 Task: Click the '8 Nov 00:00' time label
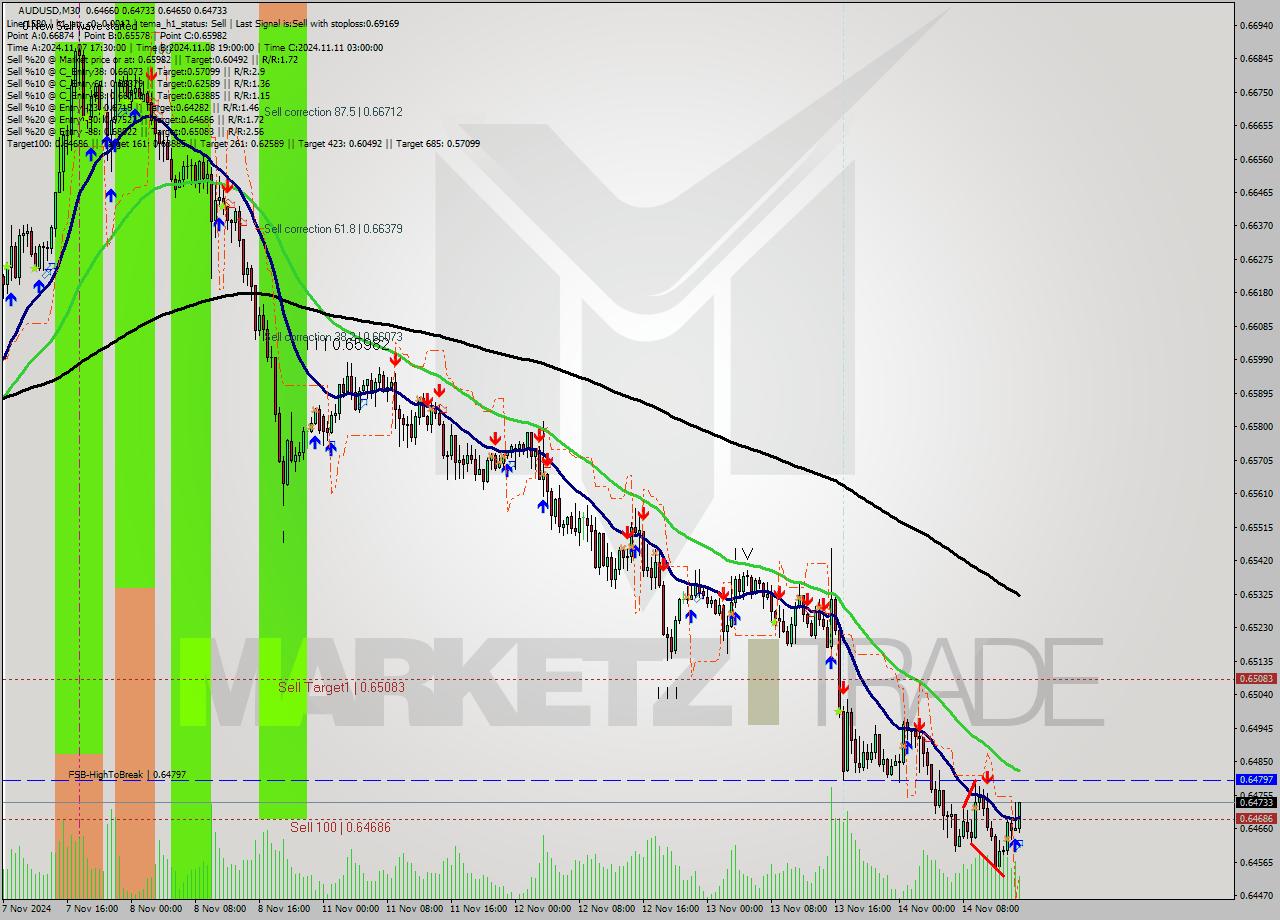click(x=157, y=909)
